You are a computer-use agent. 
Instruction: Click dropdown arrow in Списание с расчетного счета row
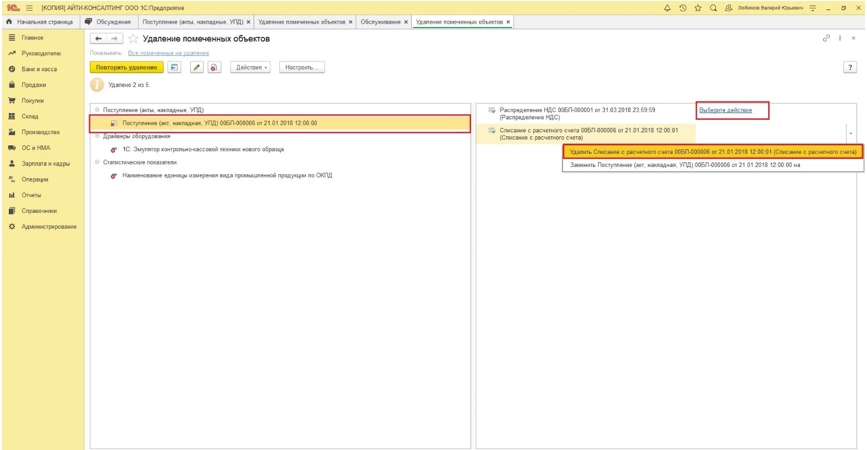pyautogui.click(x=850, y=134)
